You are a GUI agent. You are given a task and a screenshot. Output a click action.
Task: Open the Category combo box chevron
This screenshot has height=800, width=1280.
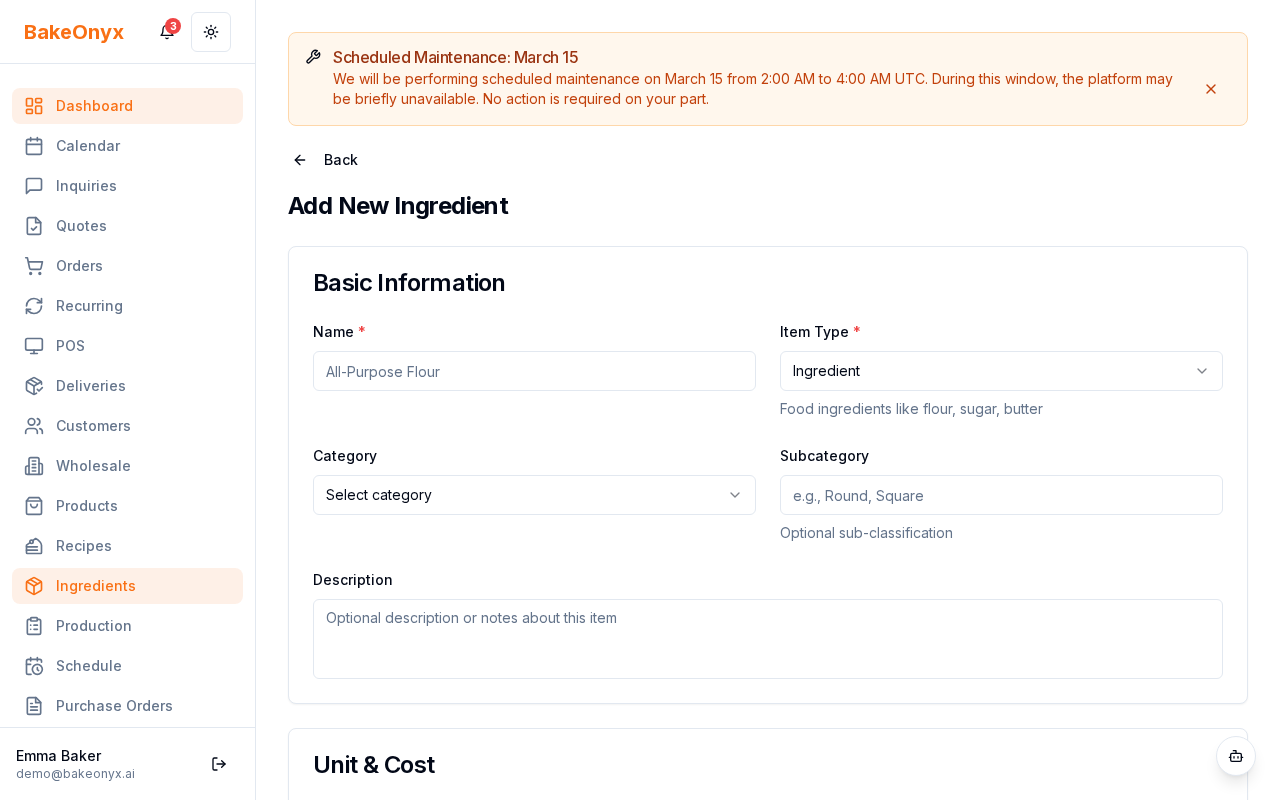tap(735, 495)
